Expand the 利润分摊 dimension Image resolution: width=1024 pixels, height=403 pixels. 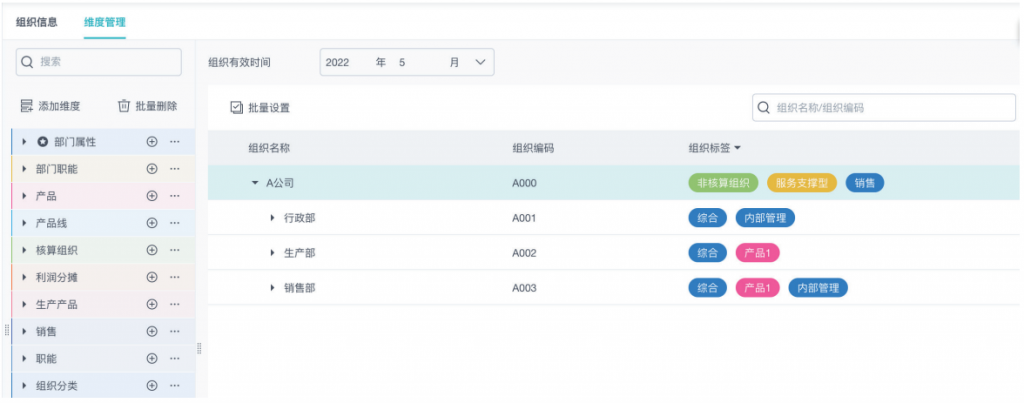click(25, 277)
